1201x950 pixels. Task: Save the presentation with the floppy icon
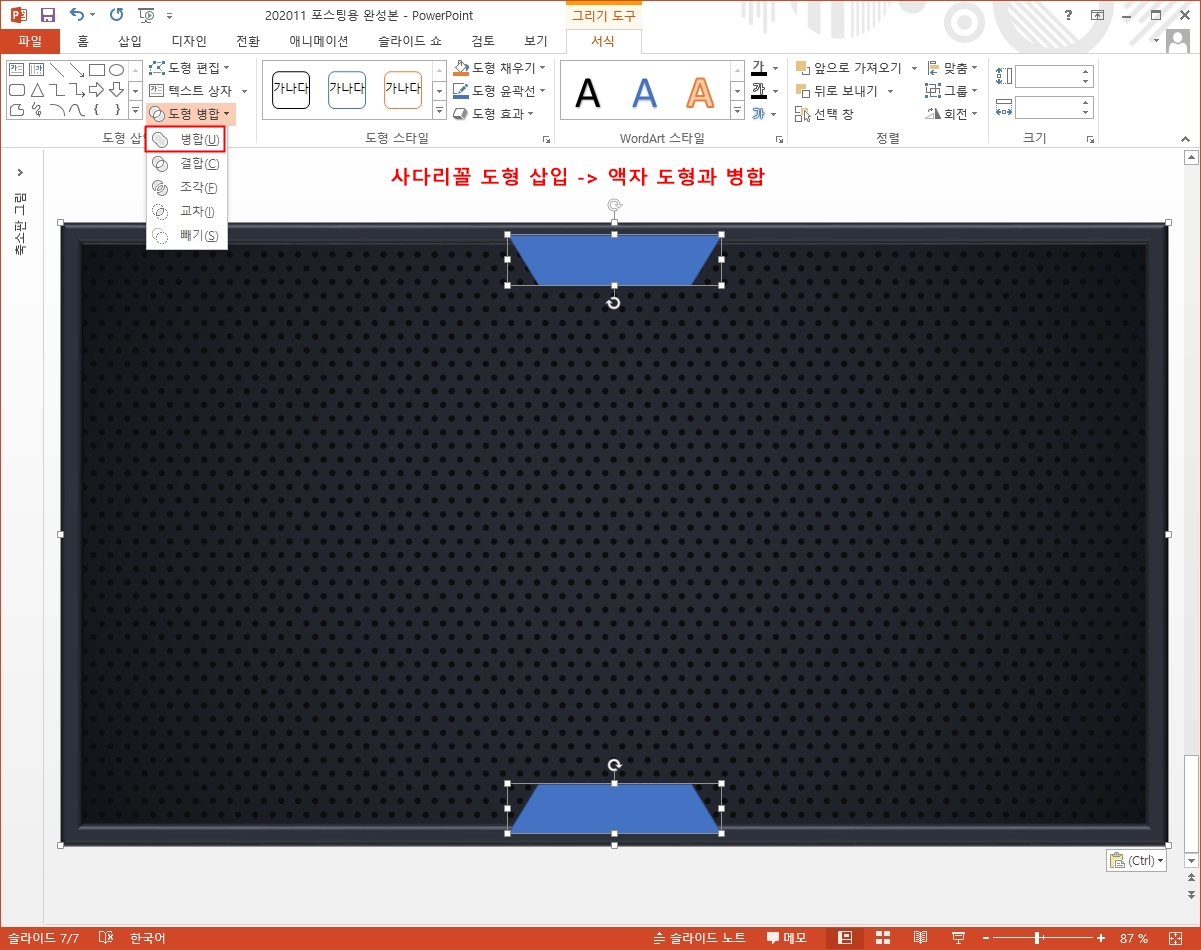pos(47,15)
